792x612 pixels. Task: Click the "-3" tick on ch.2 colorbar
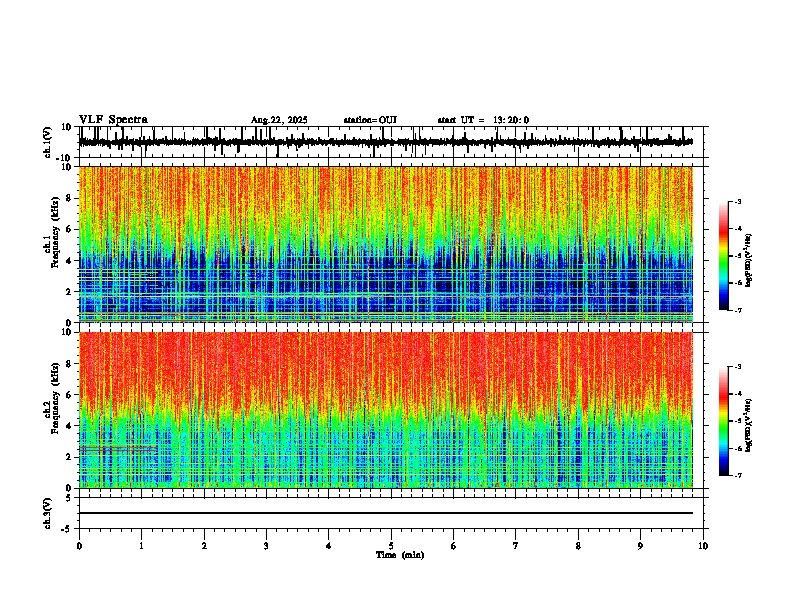coord(738,367)
